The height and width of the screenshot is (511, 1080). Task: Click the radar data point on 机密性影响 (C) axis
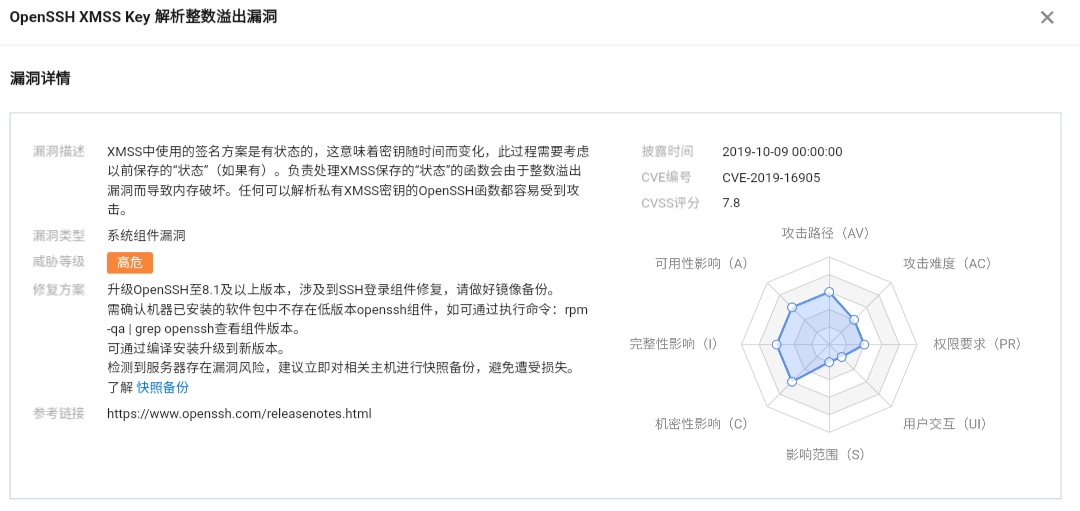coord(792,381)
